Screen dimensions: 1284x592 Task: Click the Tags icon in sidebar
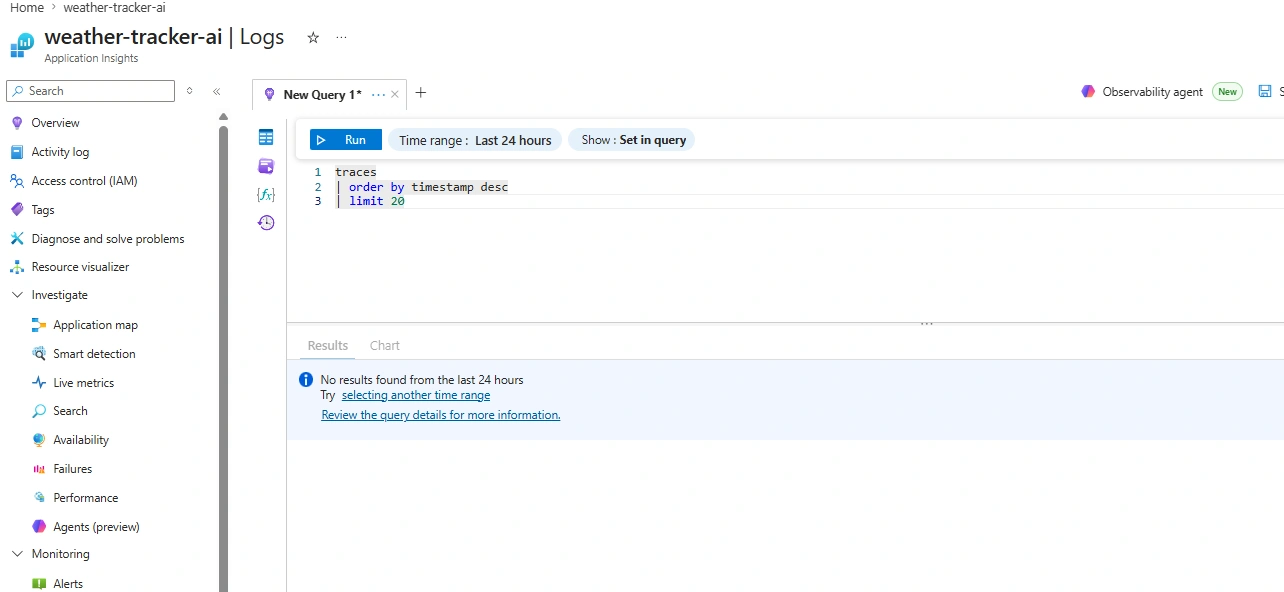(x=16, y=210)
